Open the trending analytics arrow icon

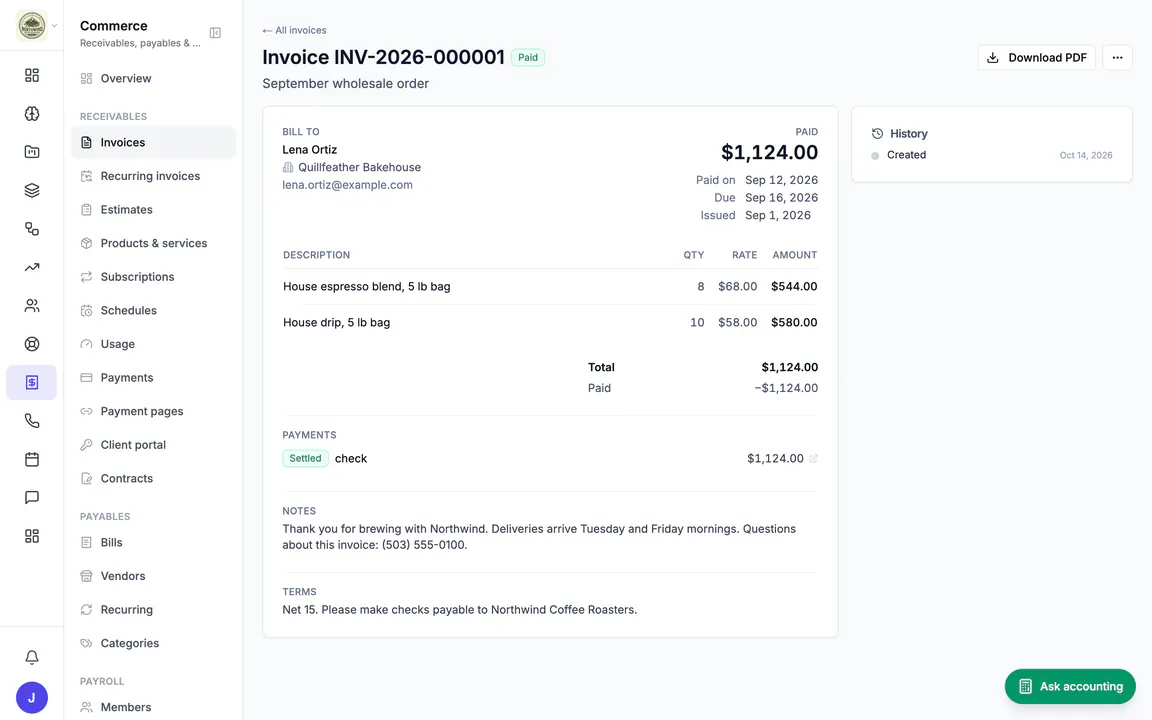coord(32,267)
